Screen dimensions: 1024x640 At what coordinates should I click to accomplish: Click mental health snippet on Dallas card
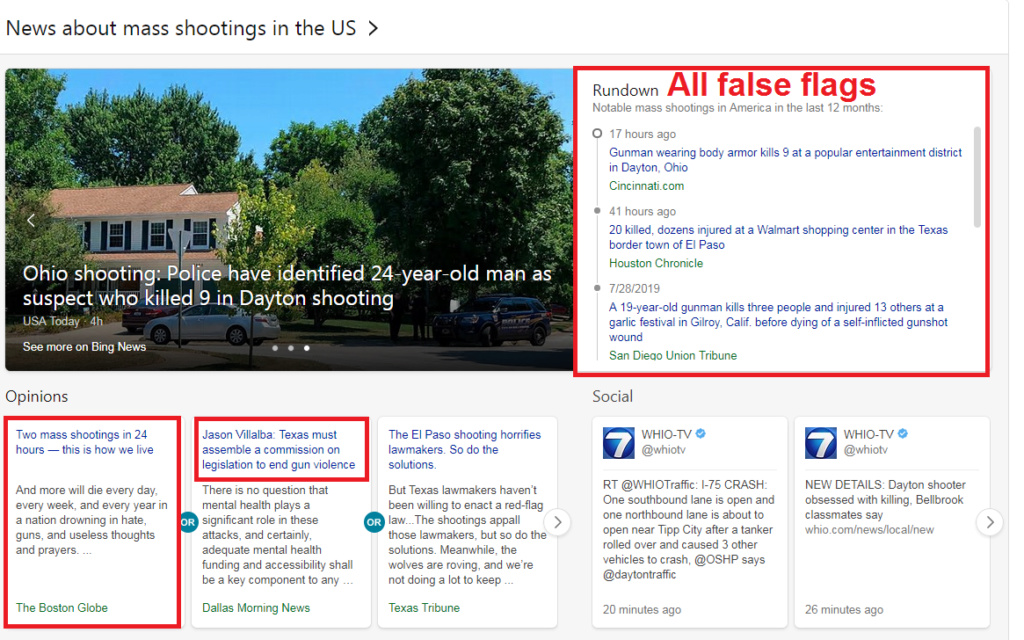[278, 535]
